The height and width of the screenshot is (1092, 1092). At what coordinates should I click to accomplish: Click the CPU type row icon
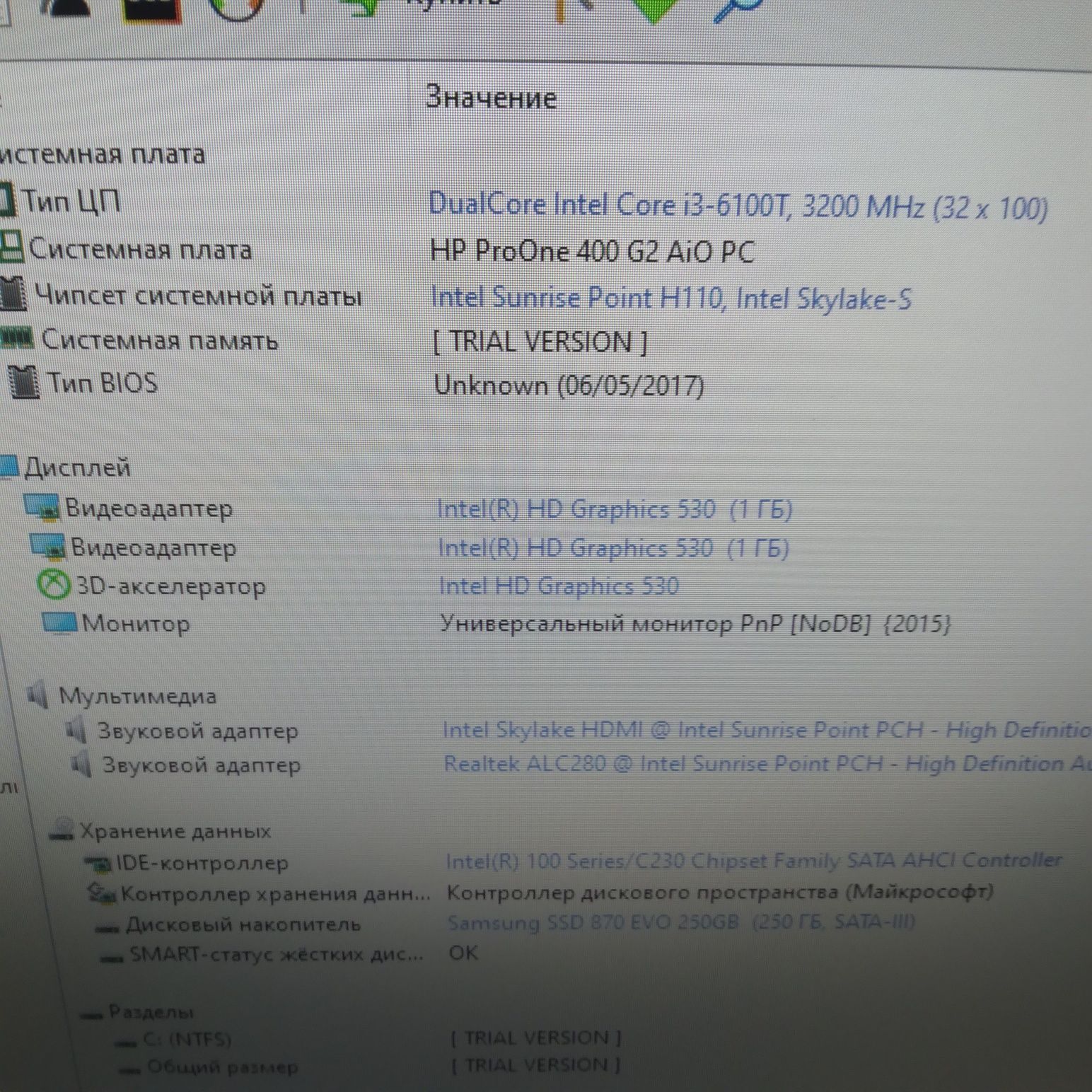point(7,200)
